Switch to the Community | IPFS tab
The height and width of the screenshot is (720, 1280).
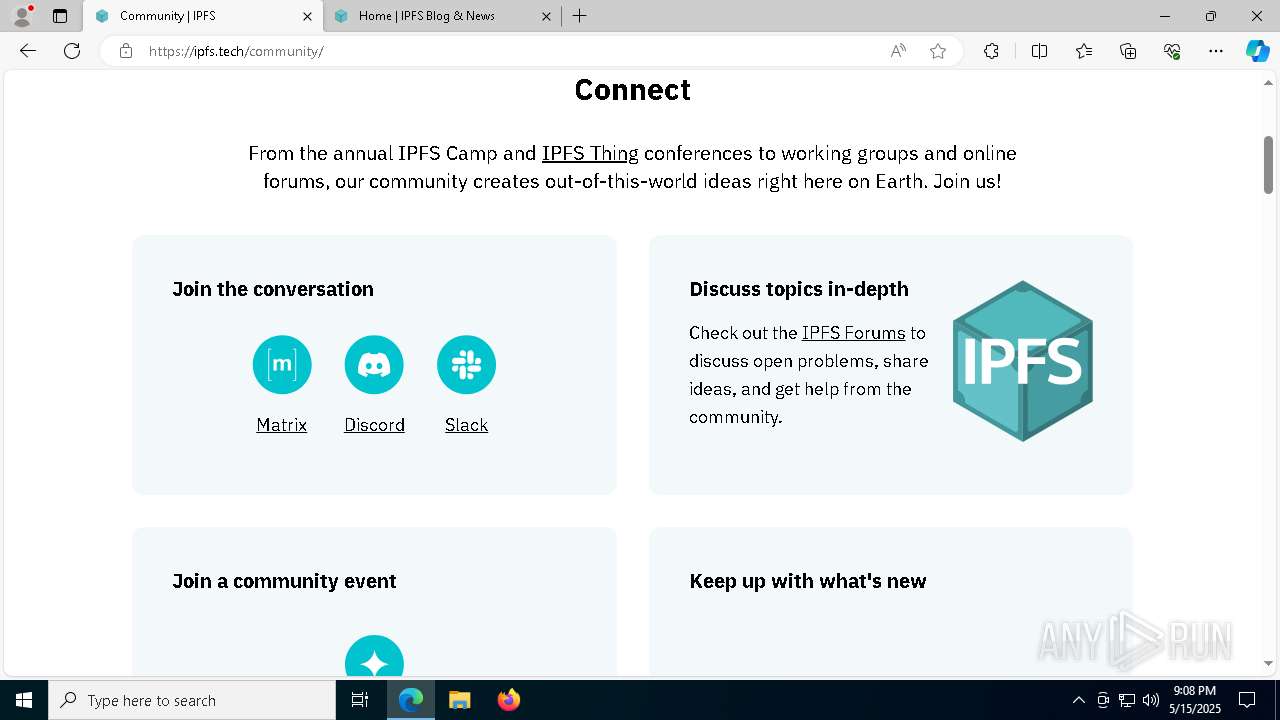[x=203, y=16]
